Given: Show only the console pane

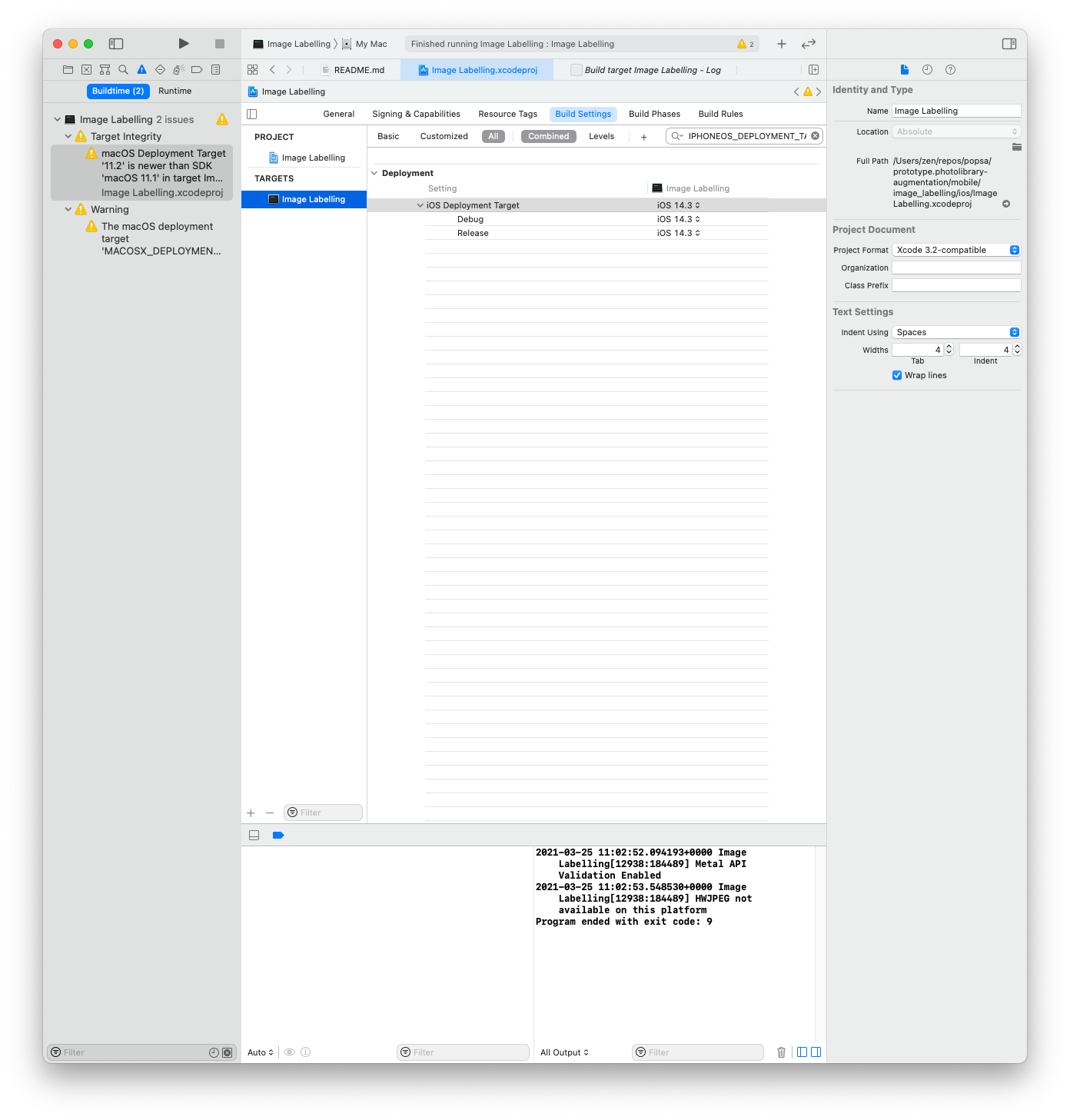Looking at the screenshot, I should point(816,1052).
